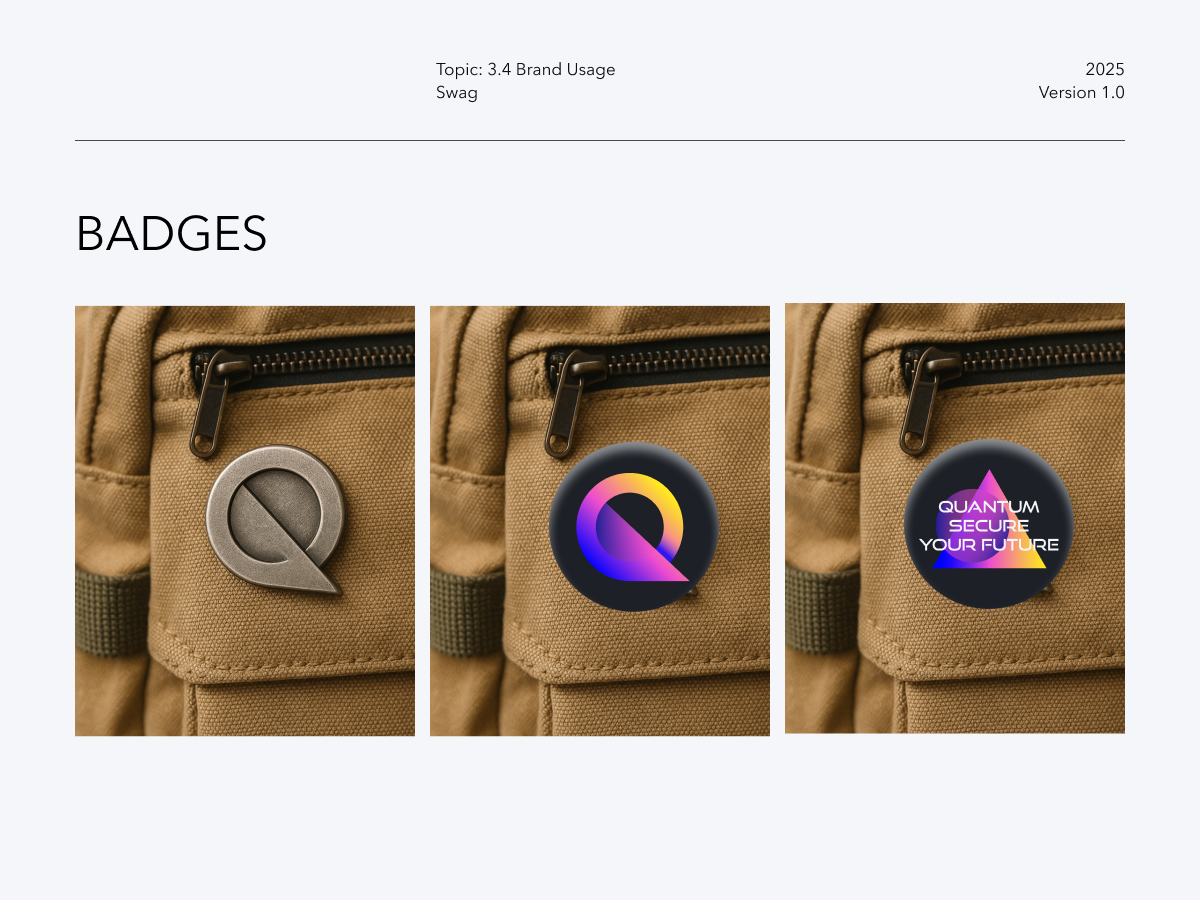Screen dimensions: 1200x900
Task: Select the Swag subtitle text
Action: 457,93
